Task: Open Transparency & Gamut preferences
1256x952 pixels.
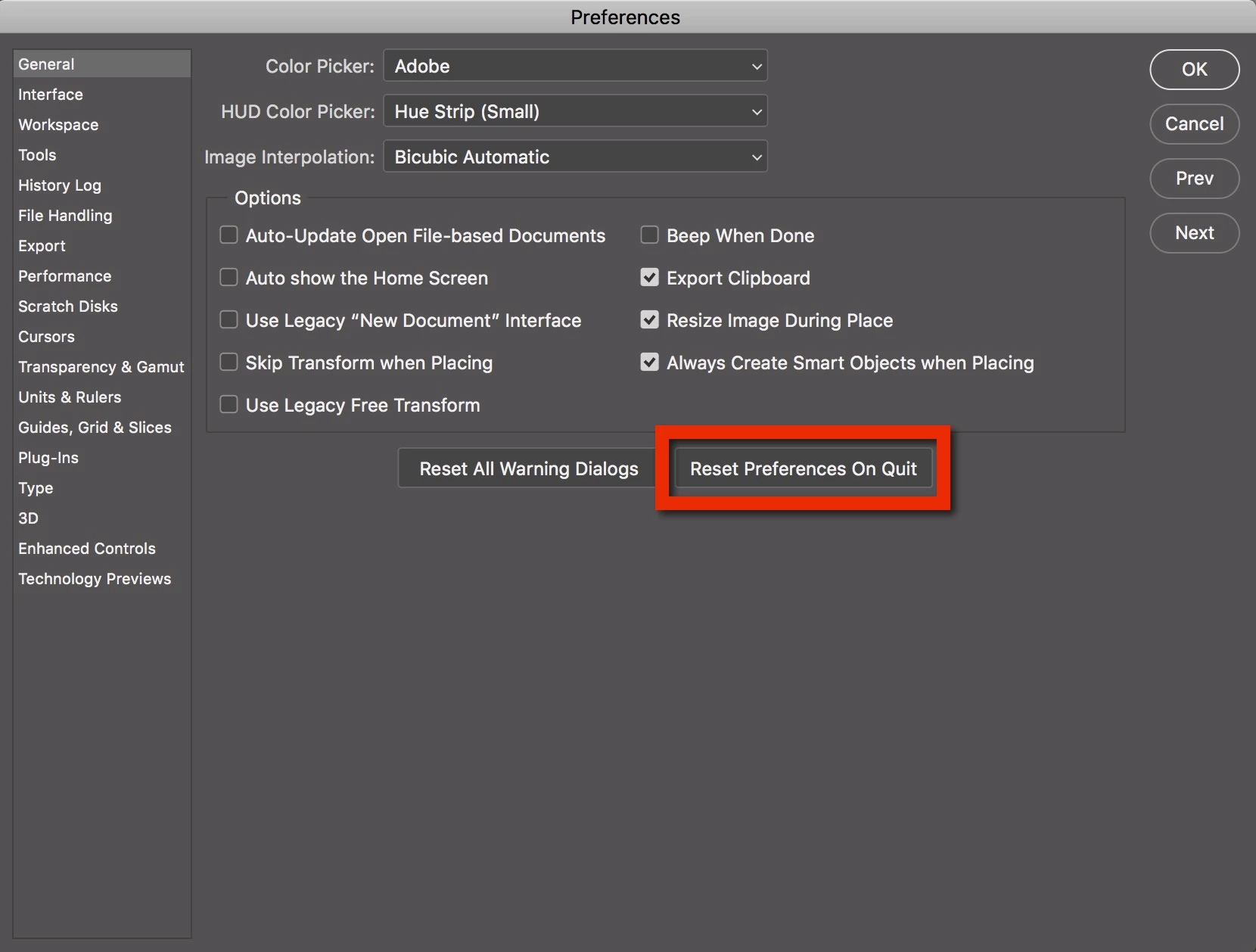Action: tap(102, 367)
